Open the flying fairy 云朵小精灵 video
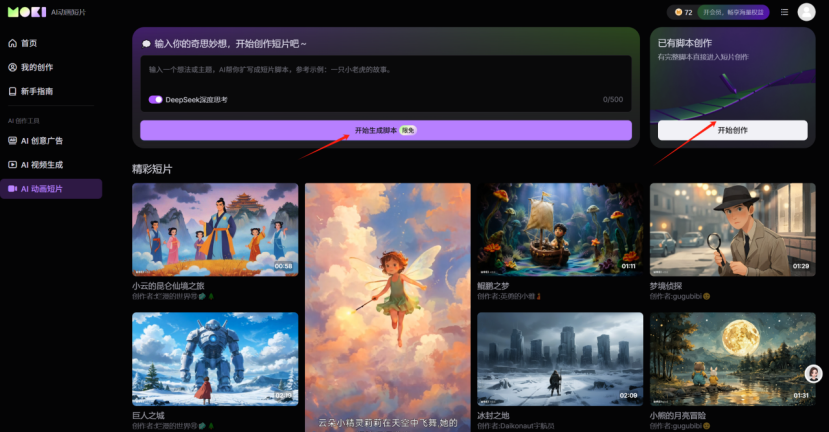 click(388, 307)
